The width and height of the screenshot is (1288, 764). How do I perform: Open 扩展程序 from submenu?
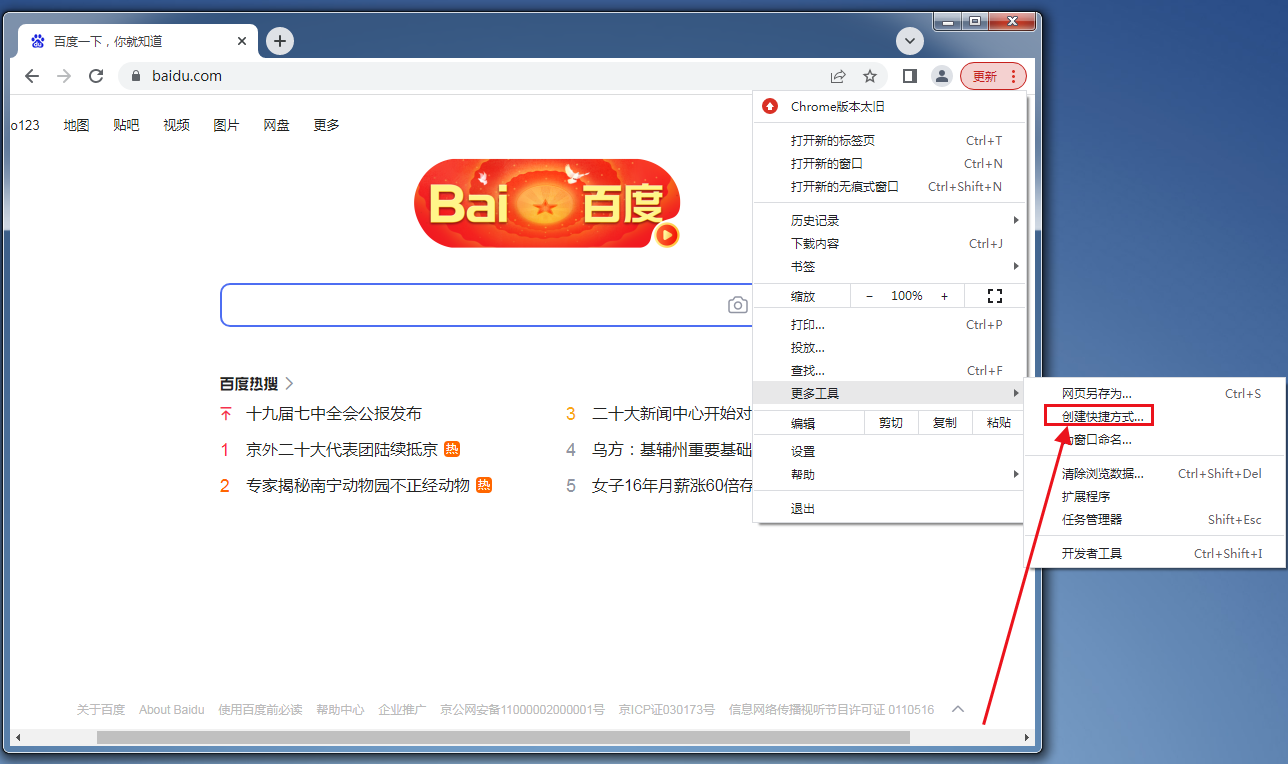point(1155,497)
